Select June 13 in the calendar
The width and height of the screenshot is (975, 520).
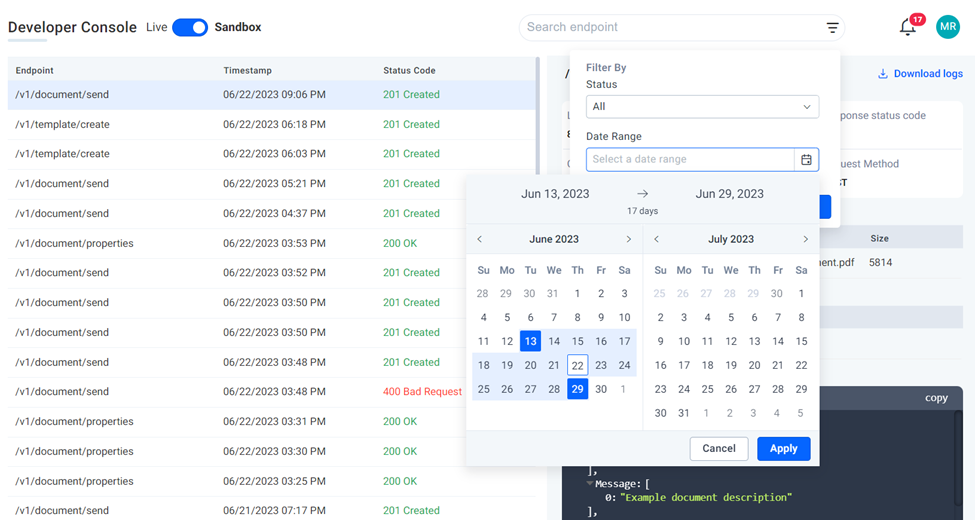[x=530, y=341]
